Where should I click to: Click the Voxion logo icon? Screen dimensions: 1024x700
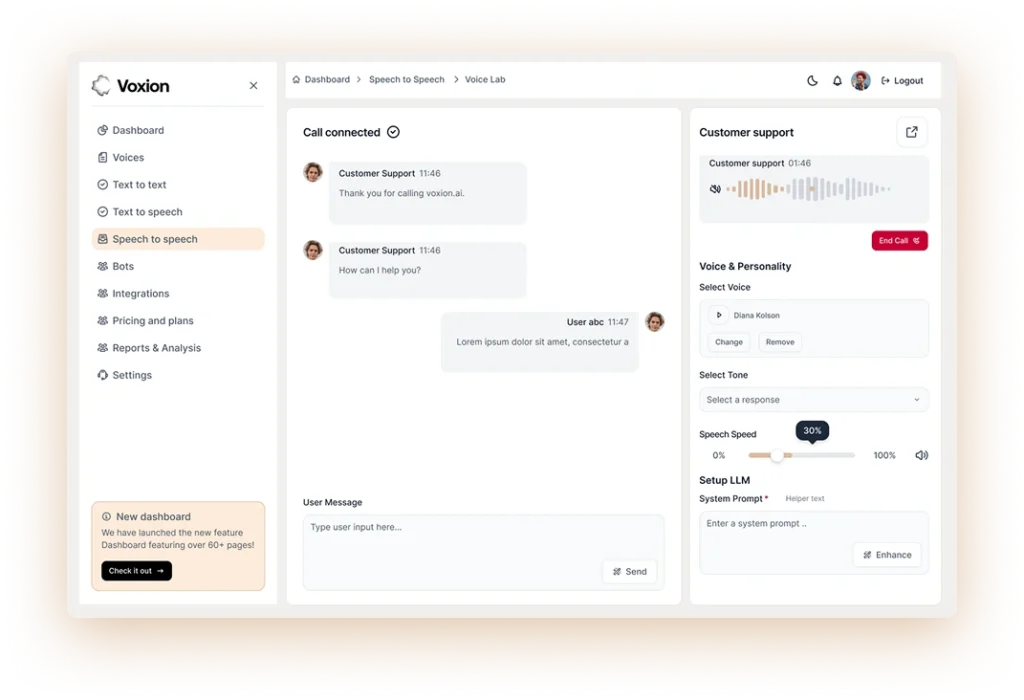point(101,85)
